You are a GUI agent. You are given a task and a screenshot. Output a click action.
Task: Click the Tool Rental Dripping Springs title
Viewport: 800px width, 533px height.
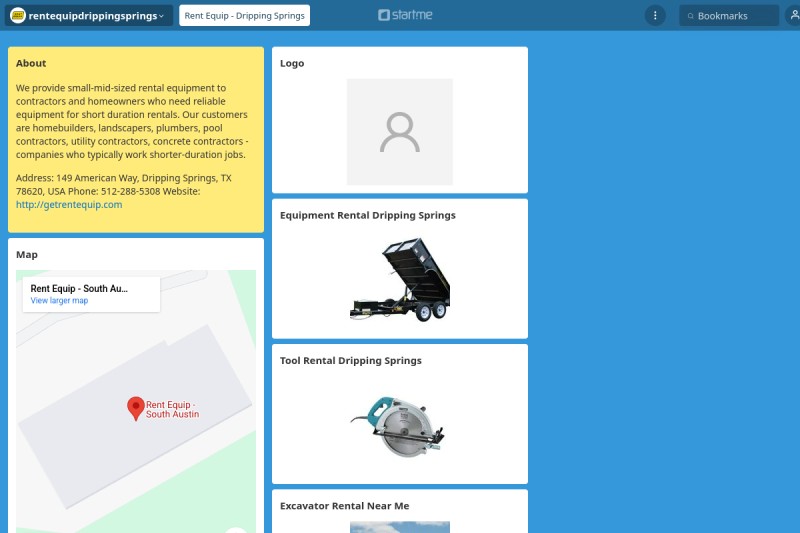click(351, 361)
